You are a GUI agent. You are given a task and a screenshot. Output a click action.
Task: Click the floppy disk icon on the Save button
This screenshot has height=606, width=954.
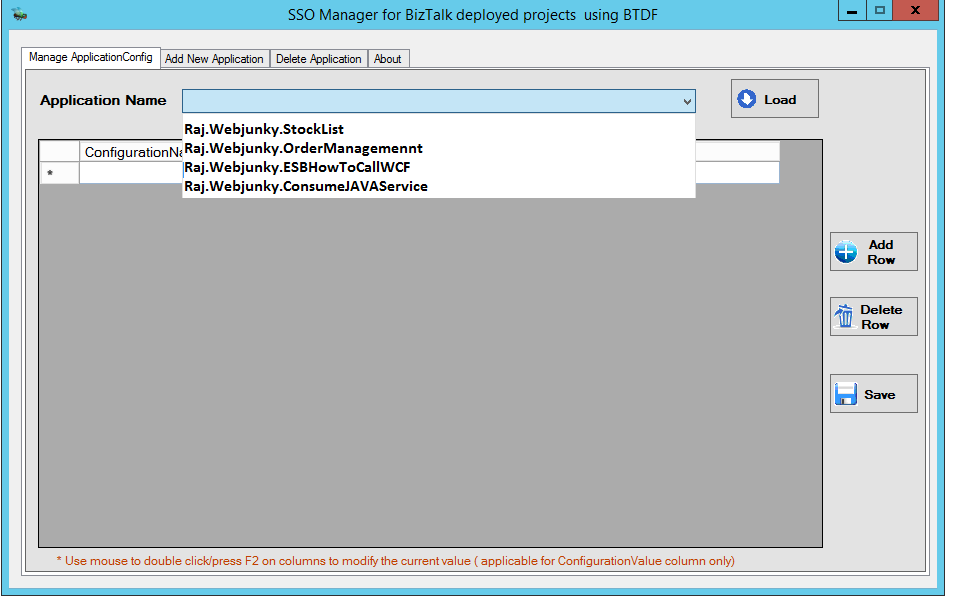click(845, 393)
